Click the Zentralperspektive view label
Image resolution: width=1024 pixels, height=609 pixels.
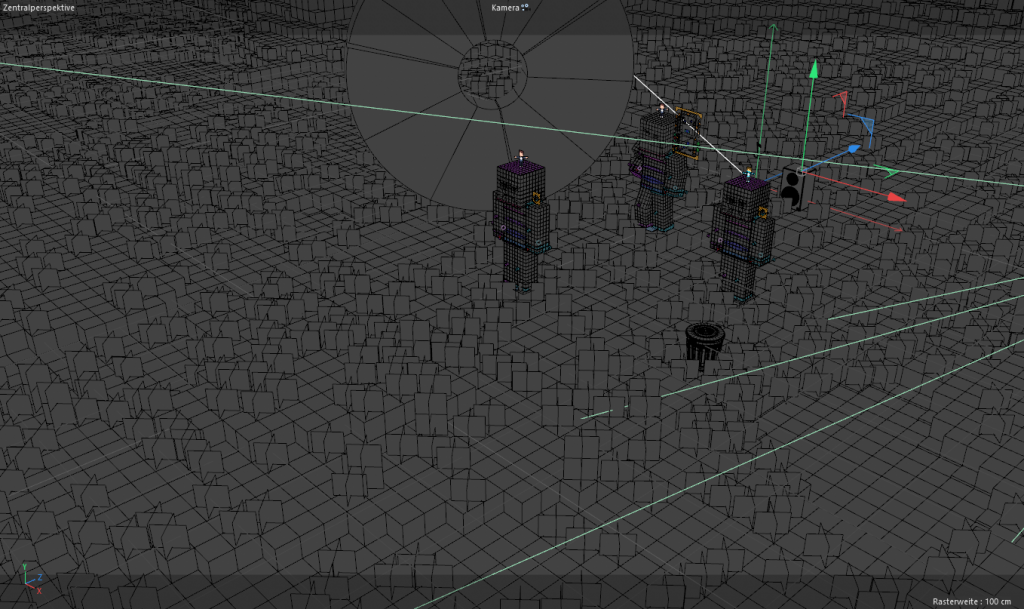38,8
